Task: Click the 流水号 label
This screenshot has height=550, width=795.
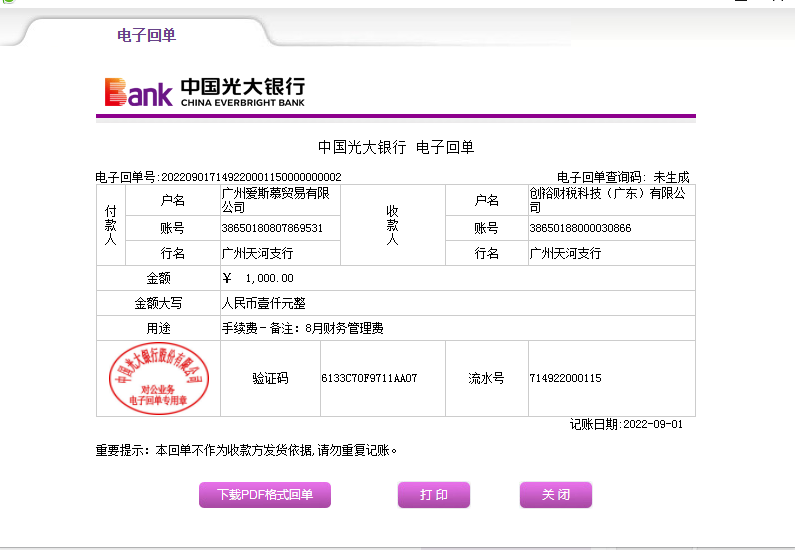Action: pyautogui.click(x=486, y=378)
